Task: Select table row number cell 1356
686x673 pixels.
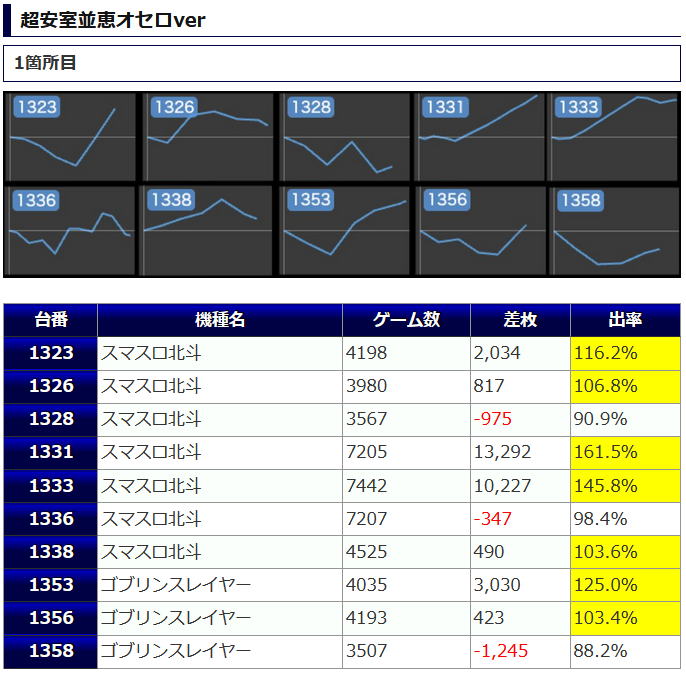Action: [51, 618]
